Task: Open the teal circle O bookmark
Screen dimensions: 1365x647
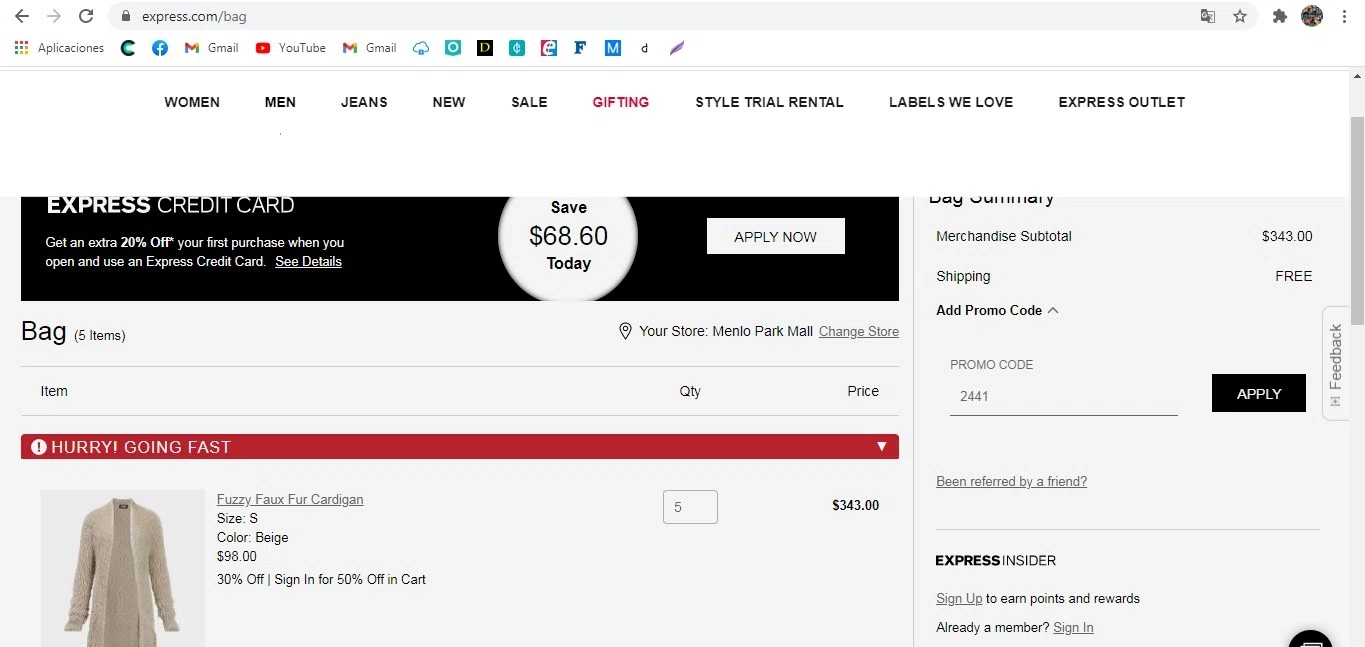Action: (453, 47)
